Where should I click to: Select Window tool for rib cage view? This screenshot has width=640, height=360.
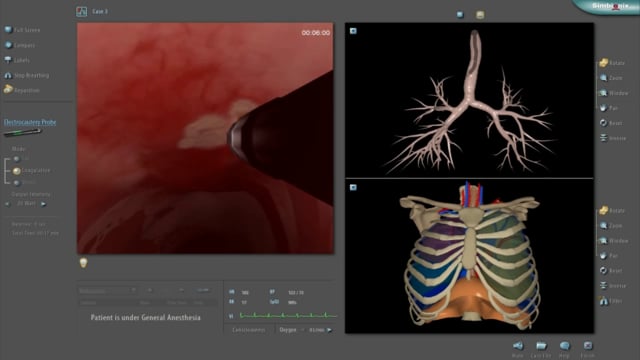click(613, 241)
